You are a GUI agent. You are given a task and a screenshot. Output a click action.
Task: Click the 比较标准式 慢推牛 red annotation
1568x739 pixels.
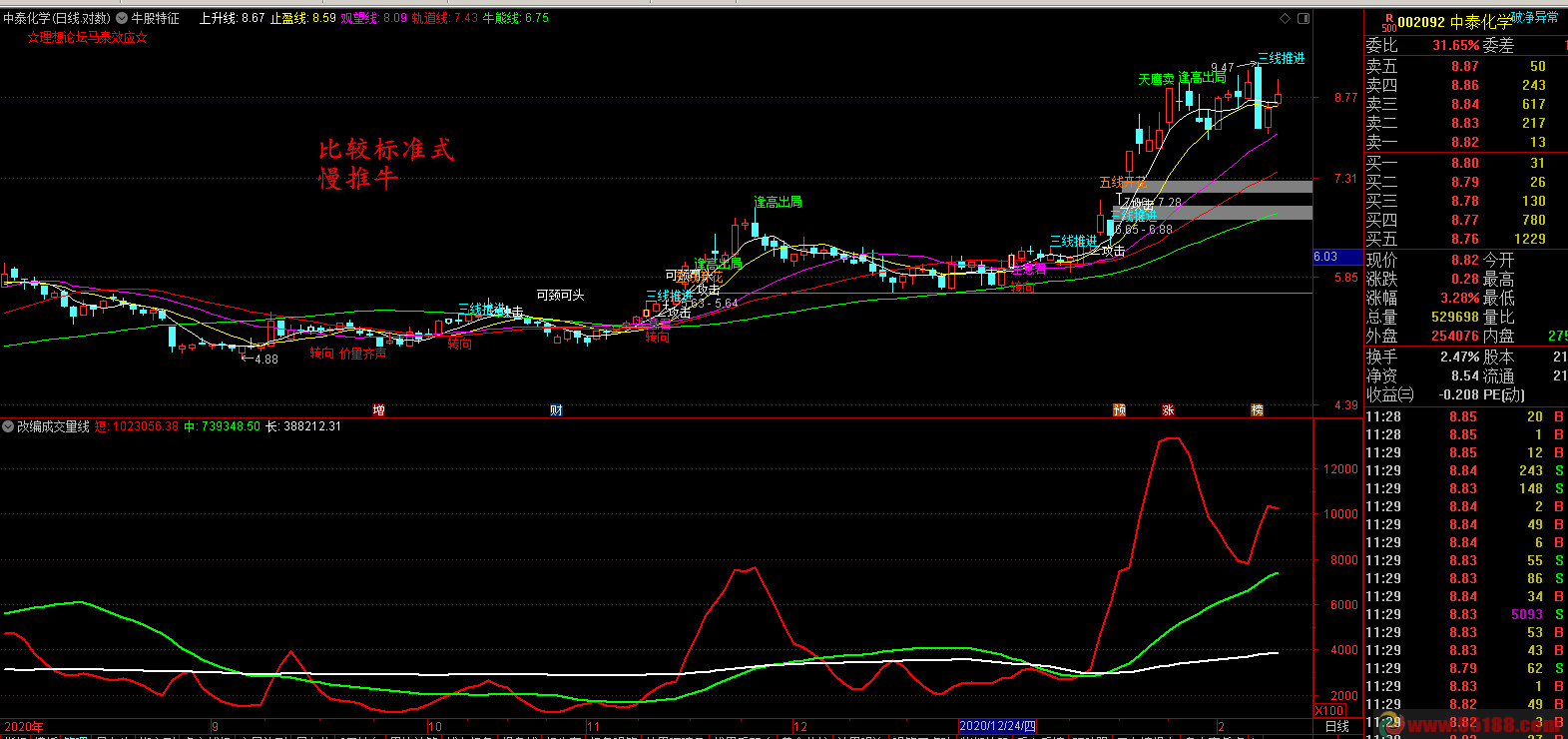(385, 164)
